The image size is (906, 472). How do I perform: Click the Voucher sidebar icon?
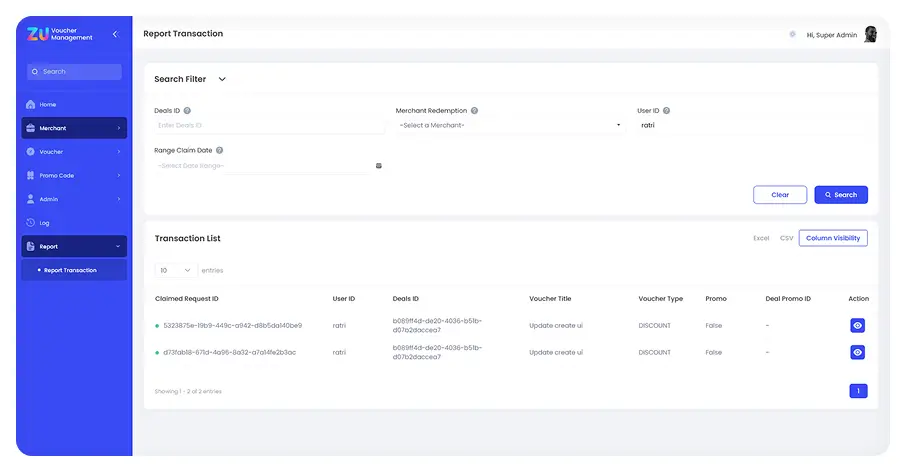click(x=31, y=152)
